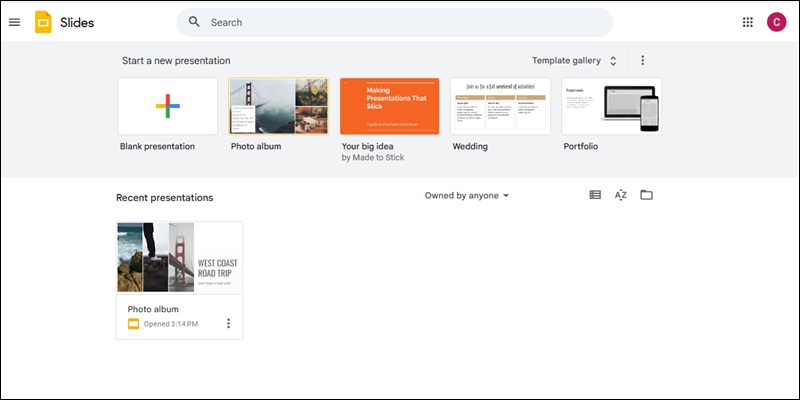Click Your big idea label
The image size is (800, 400).
pos(367,146)
